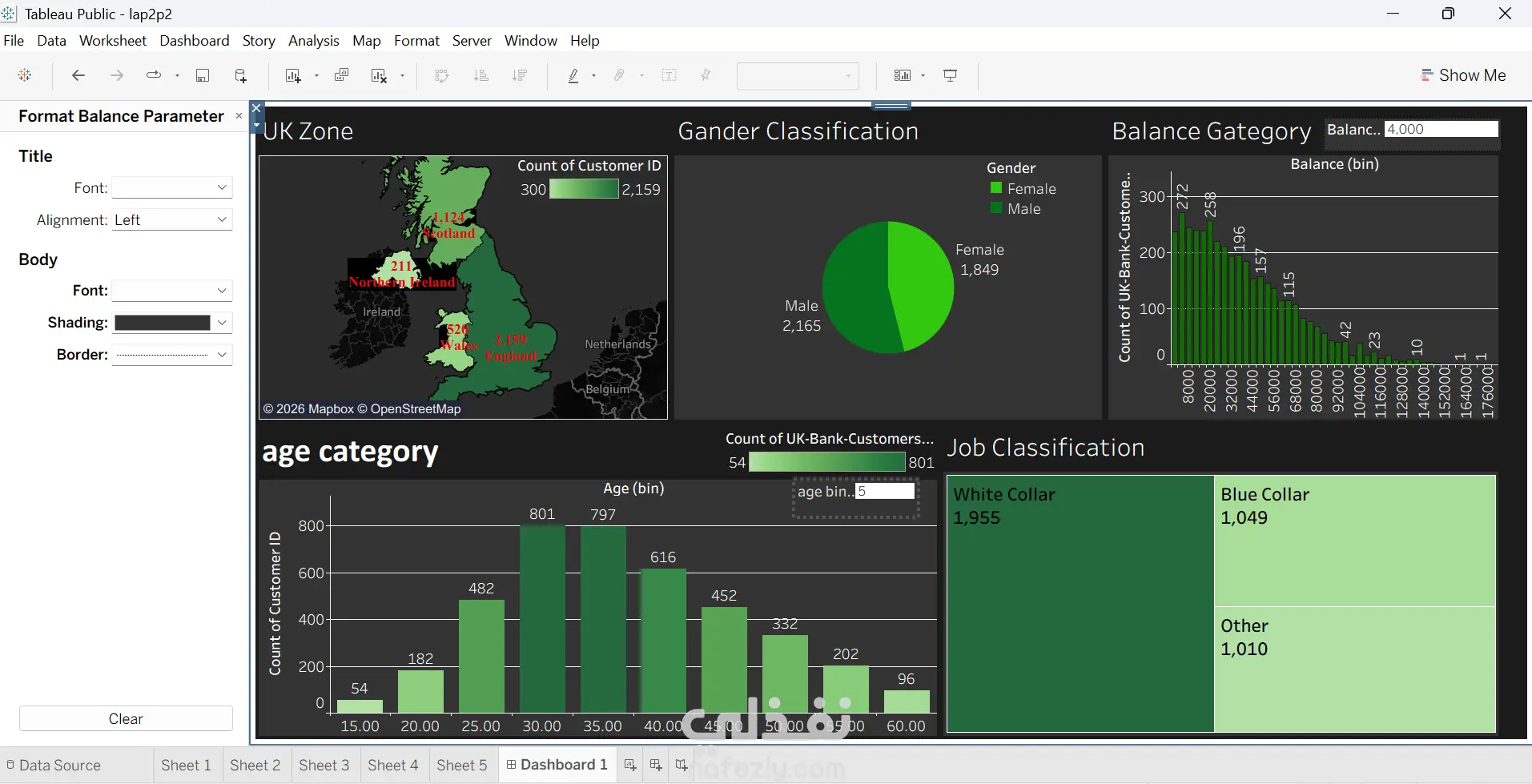The image size is (1532, 784).
Task: Add a new story from bottom tab bar
Action: pos(682,765)
